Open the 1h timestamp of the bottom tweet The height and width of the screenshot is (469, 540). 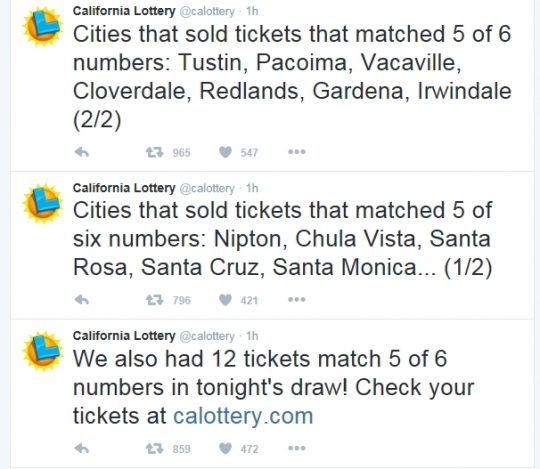point(252,336)
